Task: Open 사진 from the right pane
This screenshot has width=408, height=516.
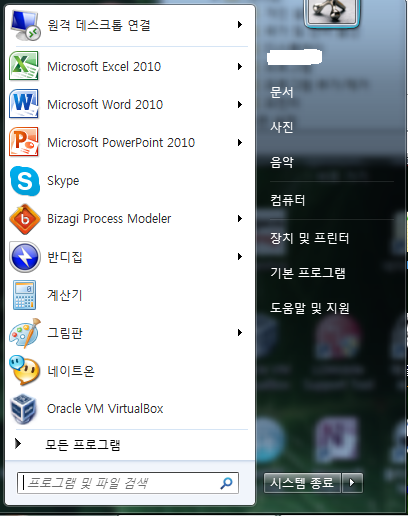Action: pos(282,127)
